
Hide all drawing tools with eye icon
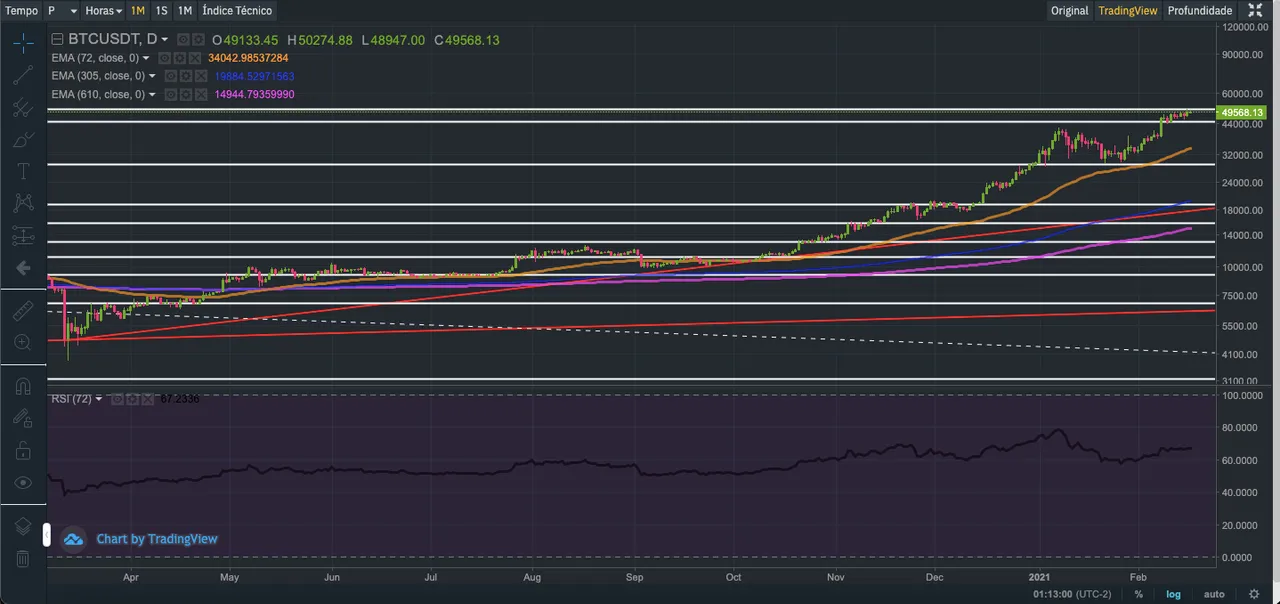(x=23, y=482)
